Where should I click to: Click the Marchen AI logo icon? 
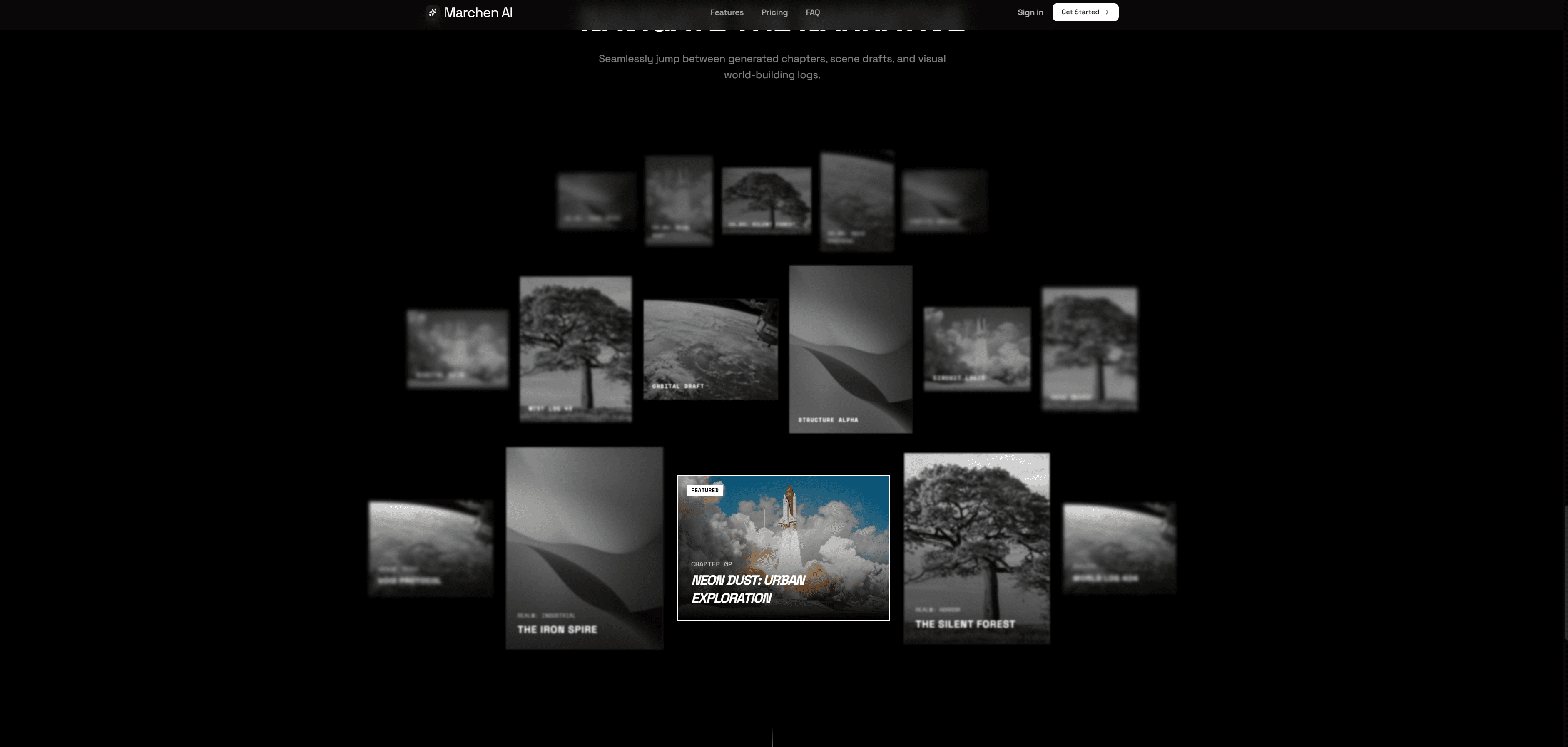(432, 12)
